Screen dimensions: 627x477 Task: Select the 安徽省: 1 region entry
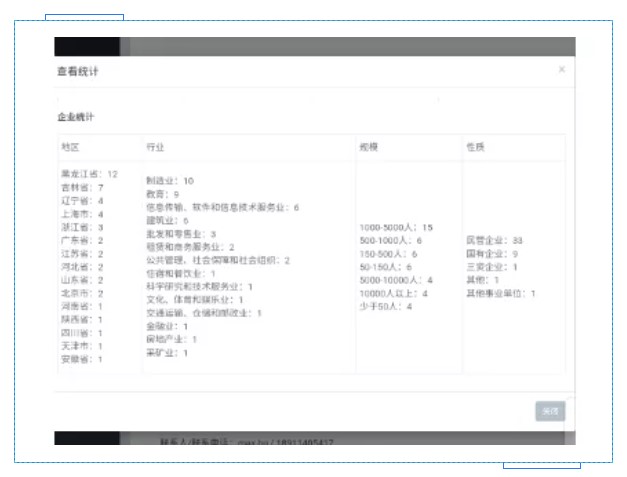pos(81,359)
